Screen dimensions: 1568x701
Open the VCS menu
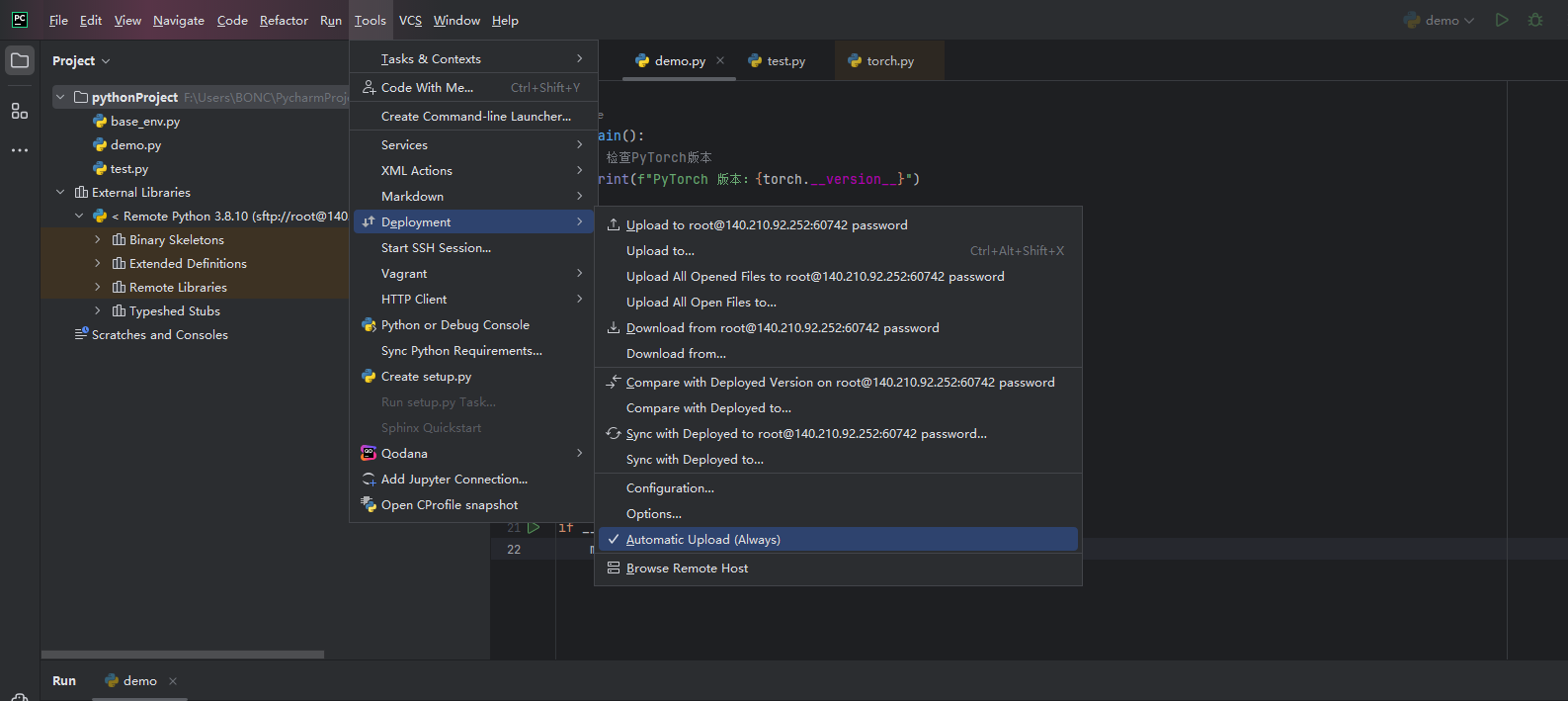coord(410,20)
